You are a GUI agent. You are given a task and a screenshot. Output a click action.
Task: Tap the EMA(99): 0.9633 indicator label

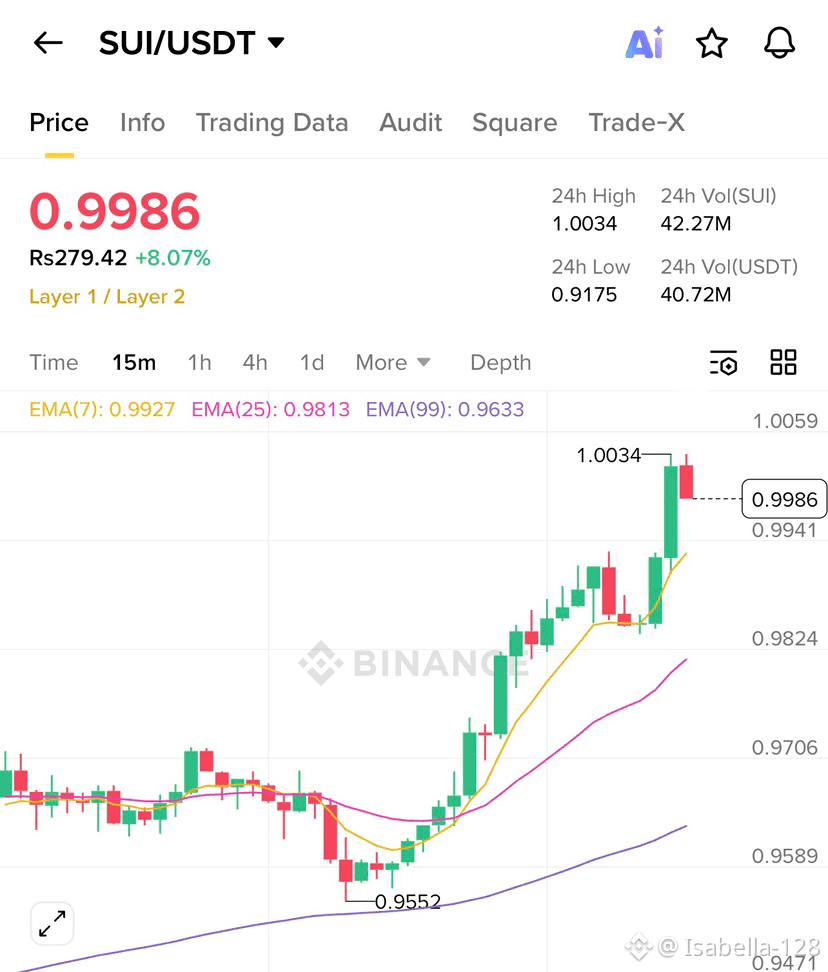pyautogui.click(x=445, y=410)
